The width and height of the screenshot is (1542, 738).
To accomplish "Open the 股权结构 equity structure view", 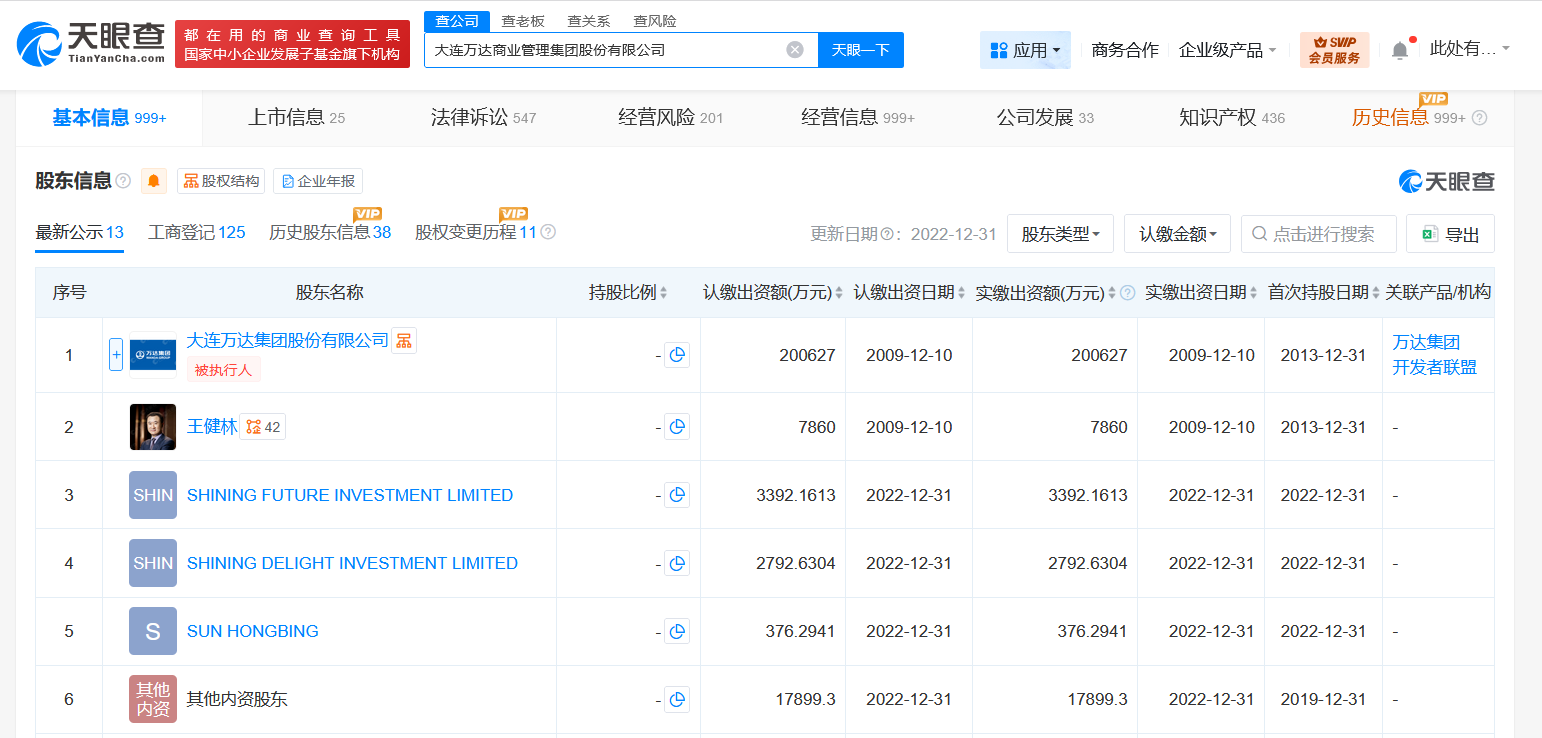I will click(220, 181).
